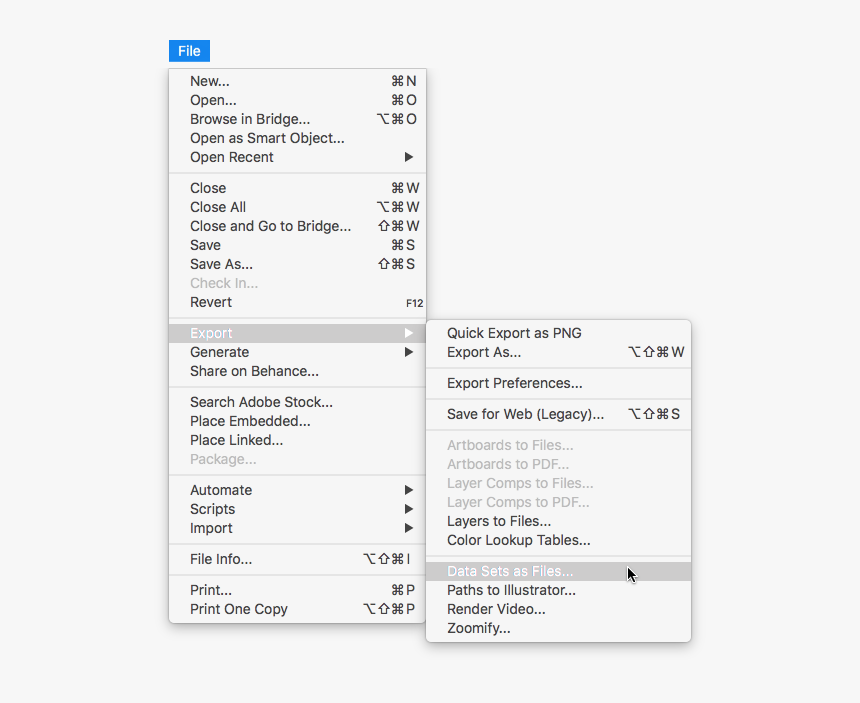Select Save As...
860x703 pixels.
[x=220, y=264]
